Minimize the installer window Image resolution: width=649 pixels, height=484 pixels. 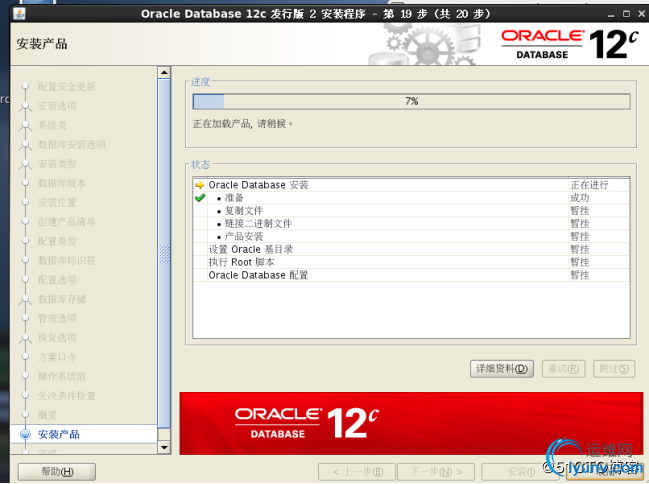click(x=611, y=14)
